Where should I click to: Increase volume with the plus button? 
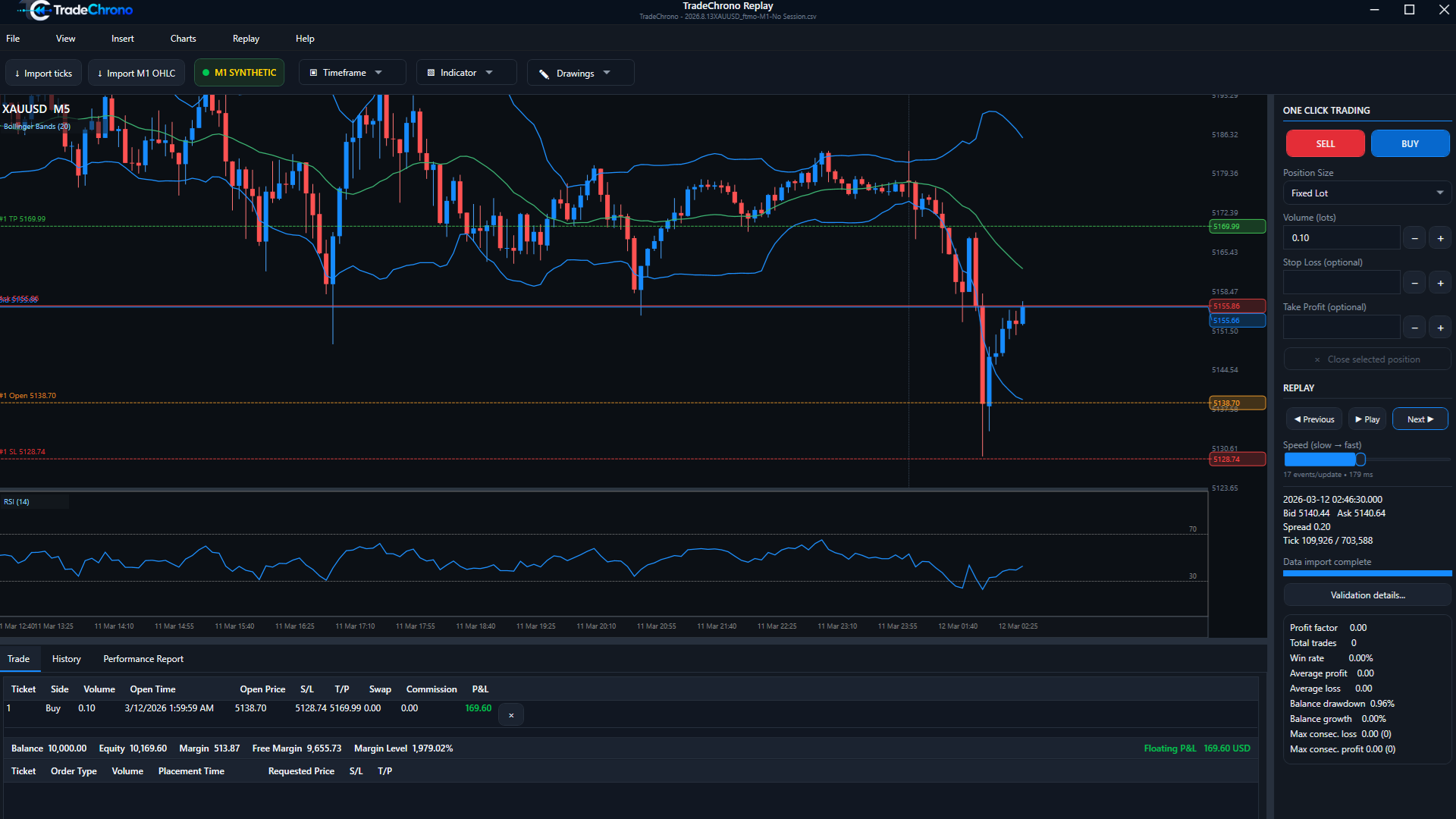[x=1440, y=238]
